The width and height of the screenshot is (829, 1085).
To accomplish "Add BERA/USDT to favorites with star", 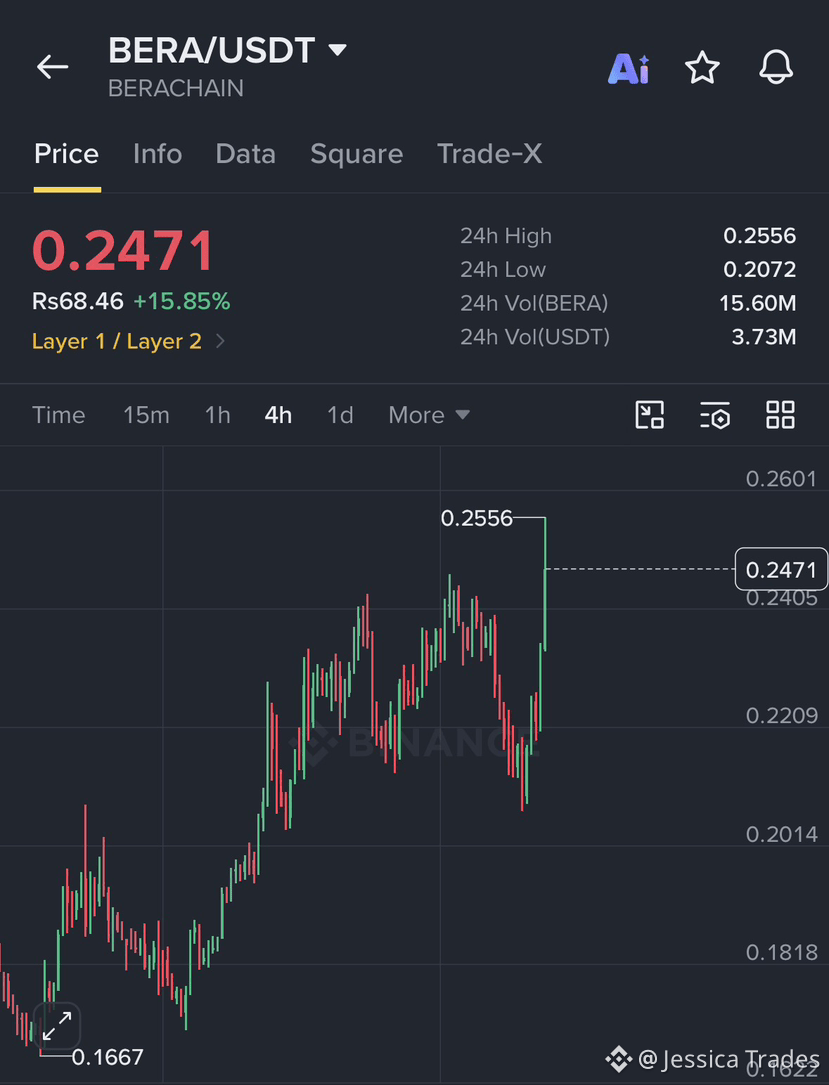I will pyautogui.click(x=702, y=68).
